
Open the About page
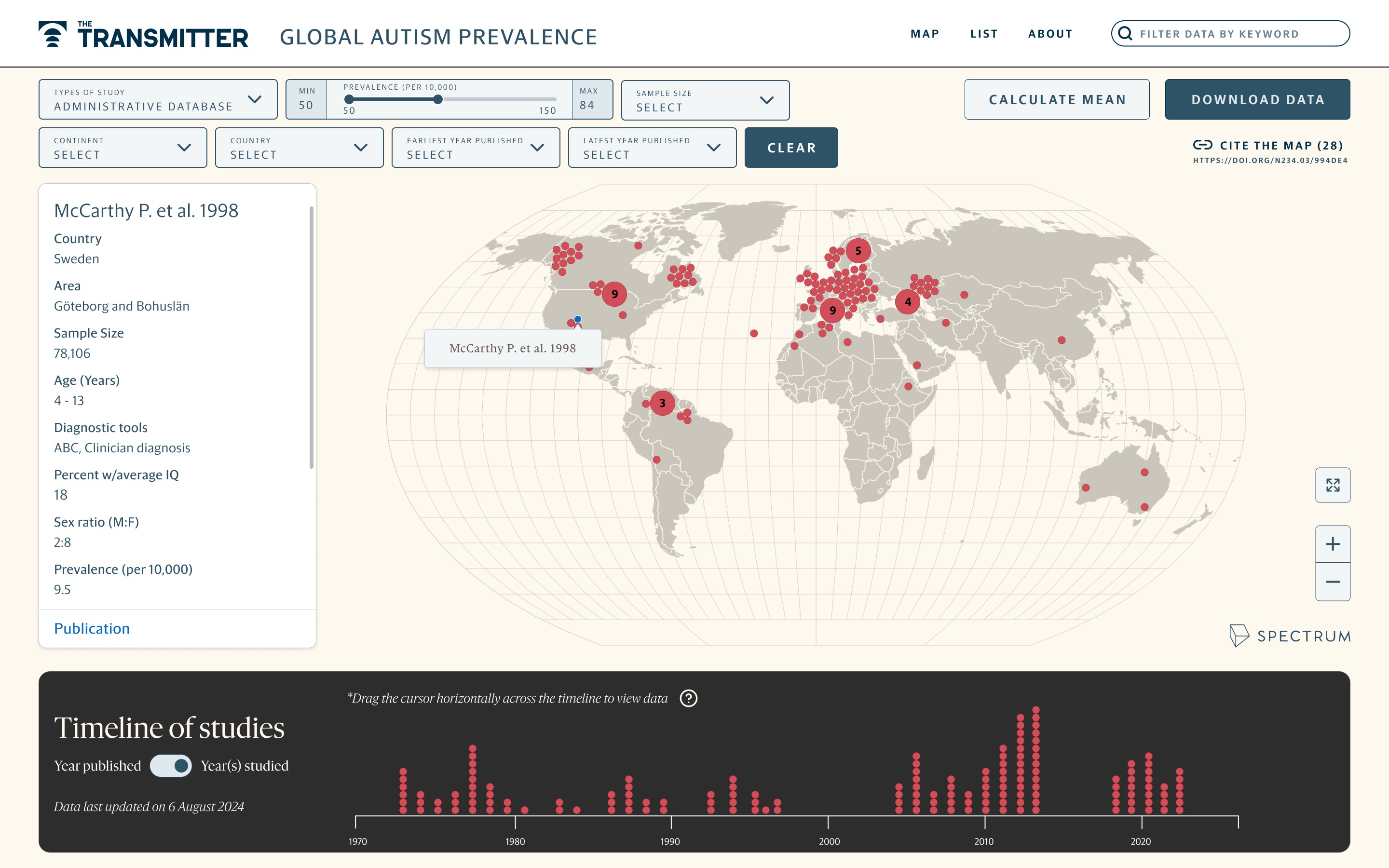tap(1050, 34)
